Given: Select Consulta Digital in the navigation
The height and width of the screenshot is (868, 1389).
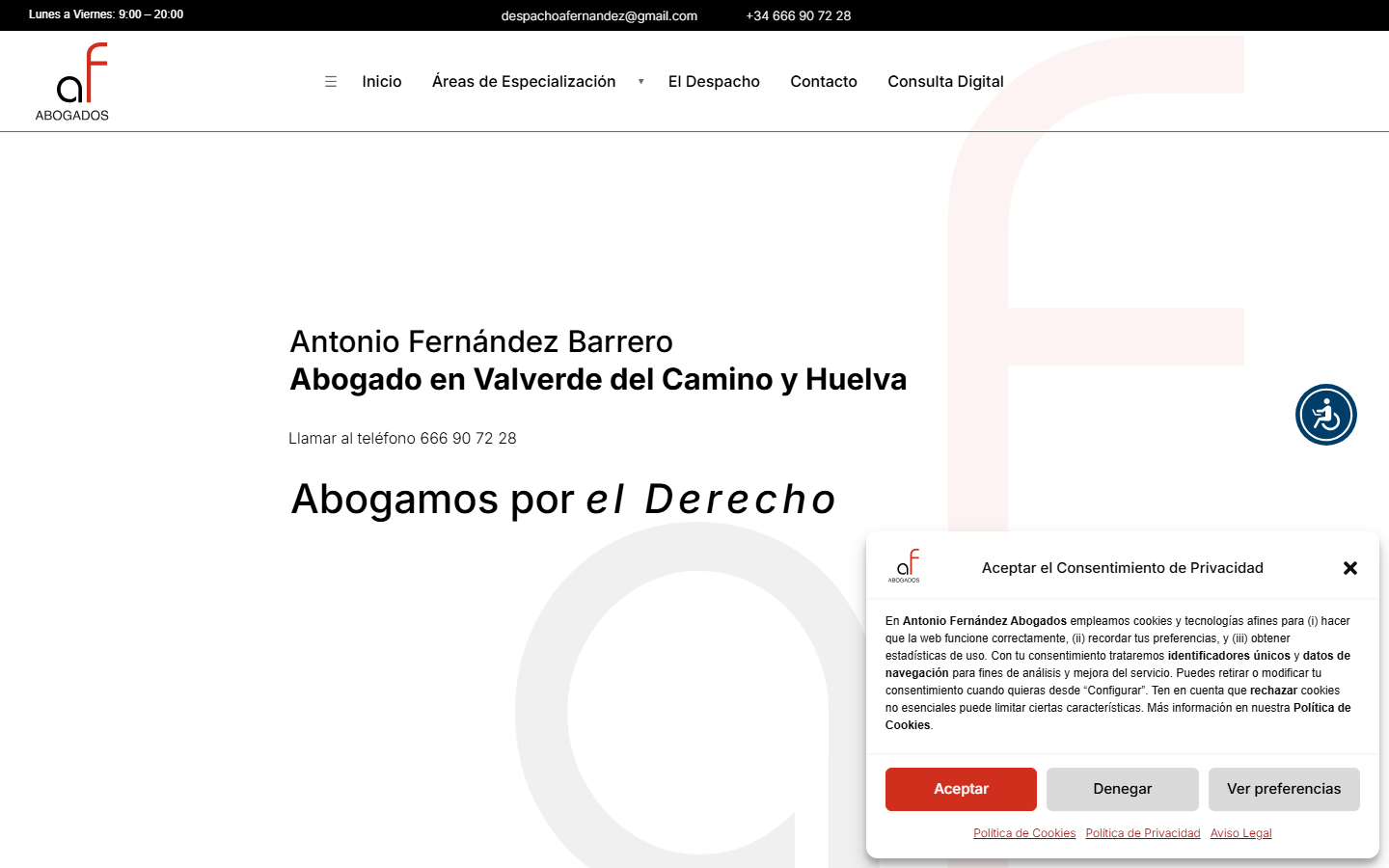Looking at the screenshot, I should click(x=945, y=82).
